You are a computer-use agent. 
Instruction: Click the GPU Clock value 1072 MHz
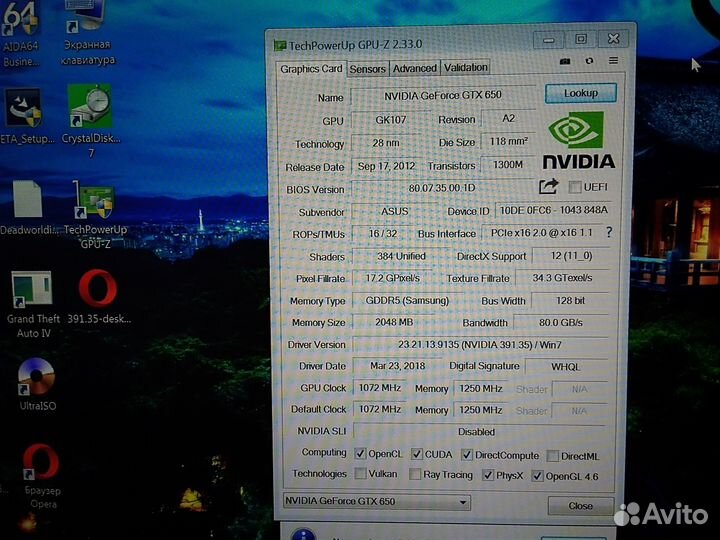380,388
